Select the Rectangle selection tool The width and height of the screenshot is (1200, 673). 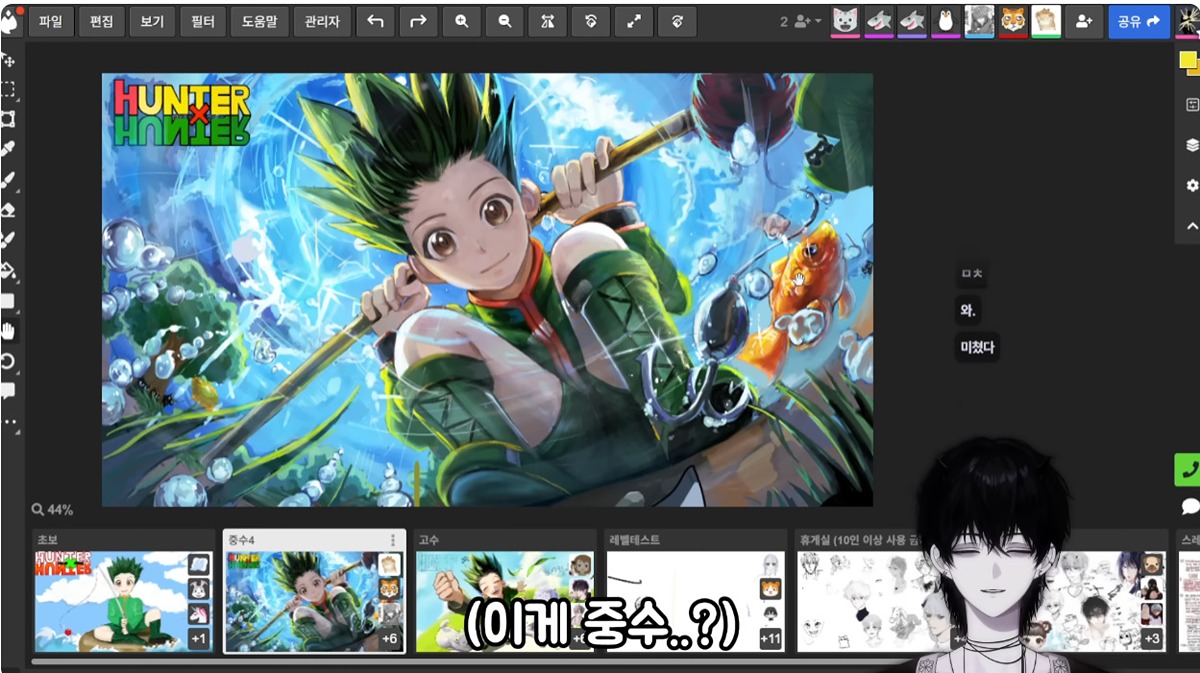pyautogui.click(x=8, y=89)
